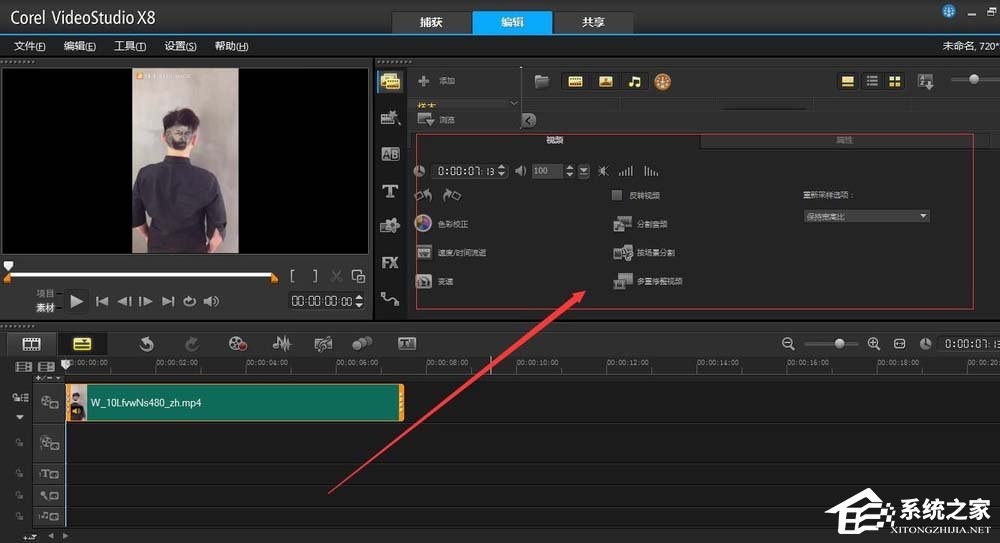Set mark-out with right bracket icon
Screen dimensions: 1000x543
[314, 276]
